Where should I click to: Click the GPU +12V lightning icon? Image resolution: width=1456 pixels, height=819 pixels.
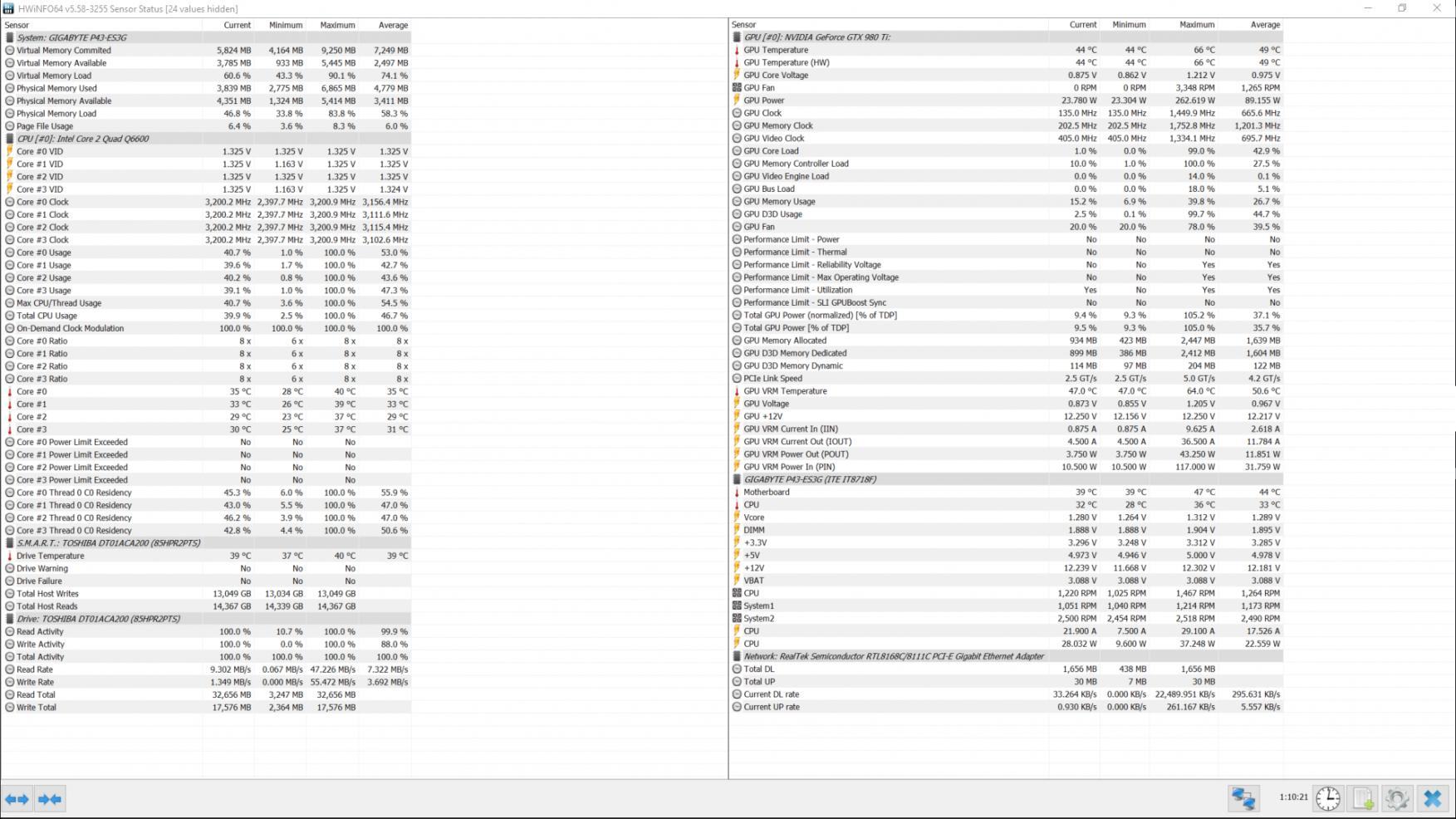click(737, 416)
